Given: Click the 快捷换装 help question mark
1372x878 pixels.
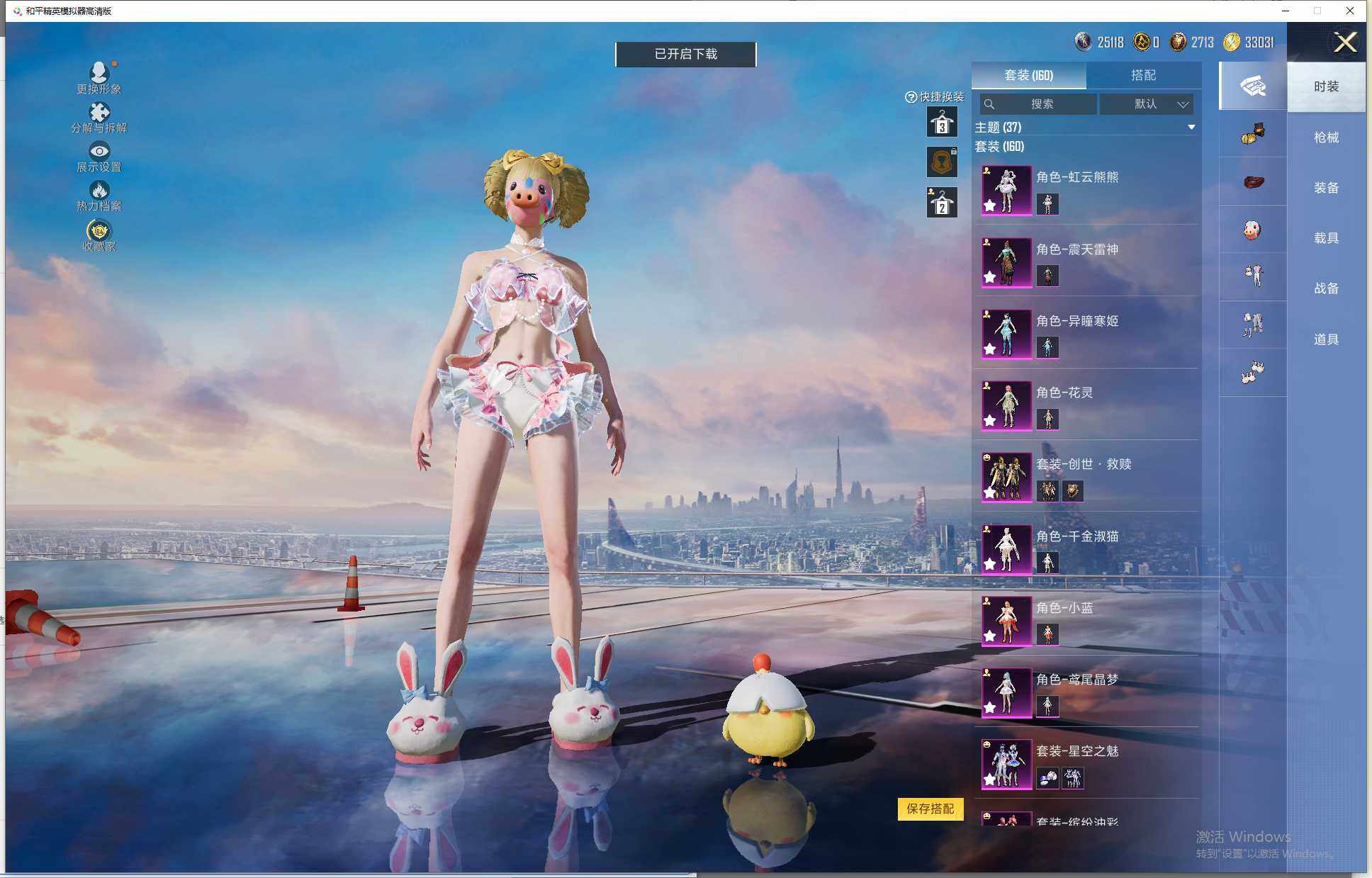Looking at the screenshot, I should click(911, 97).
